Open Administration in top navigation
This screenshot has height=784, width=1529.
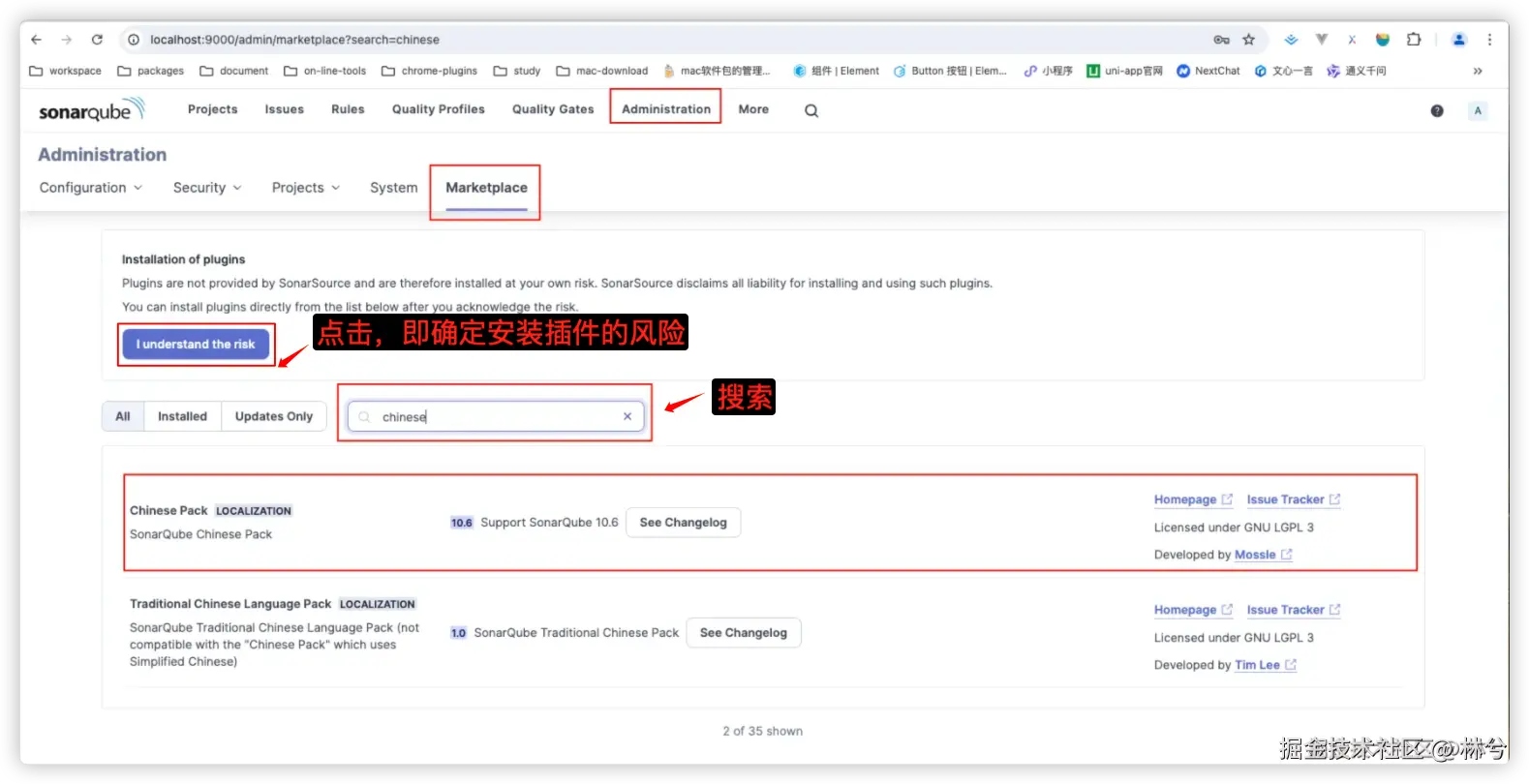coord(666,109)
